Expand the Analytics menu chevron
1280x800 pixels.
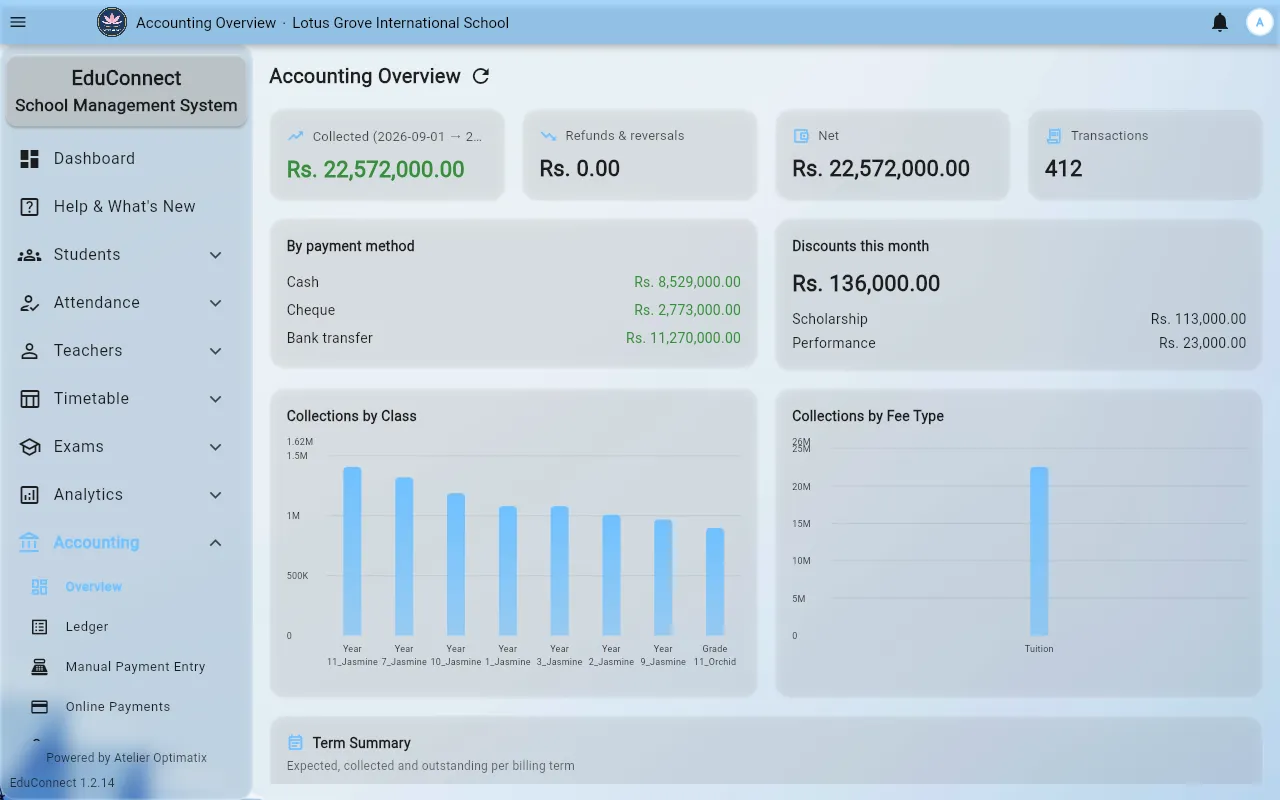click(215, 494)
